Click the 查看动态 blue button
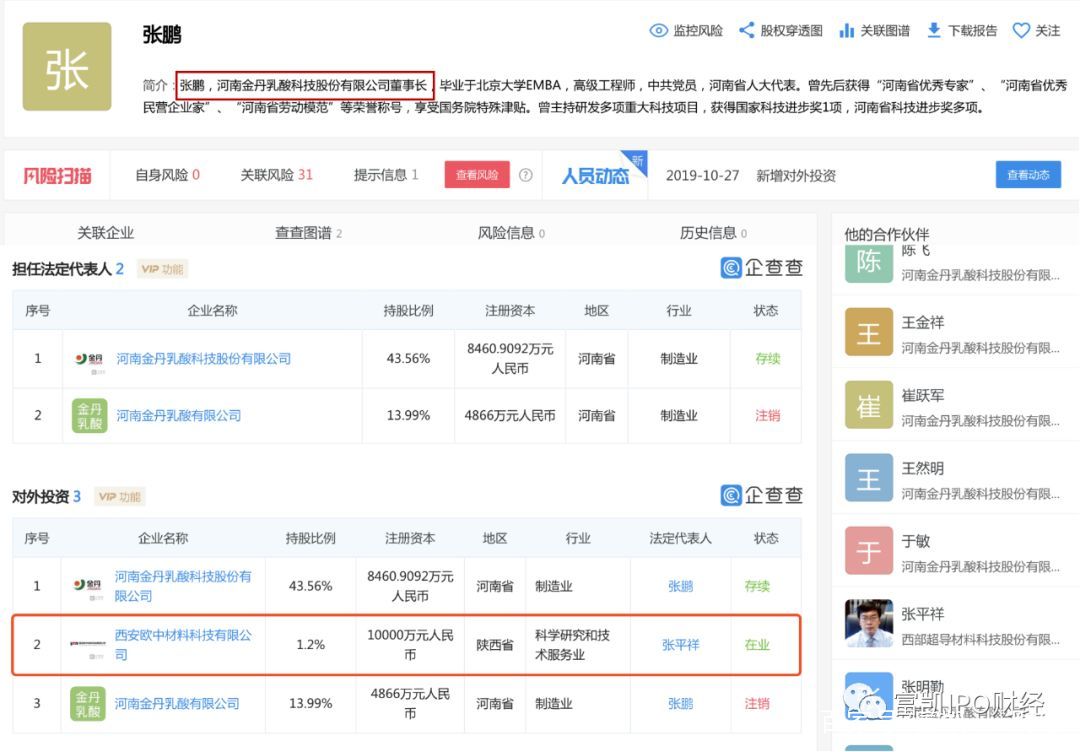 click(1028, 175)
